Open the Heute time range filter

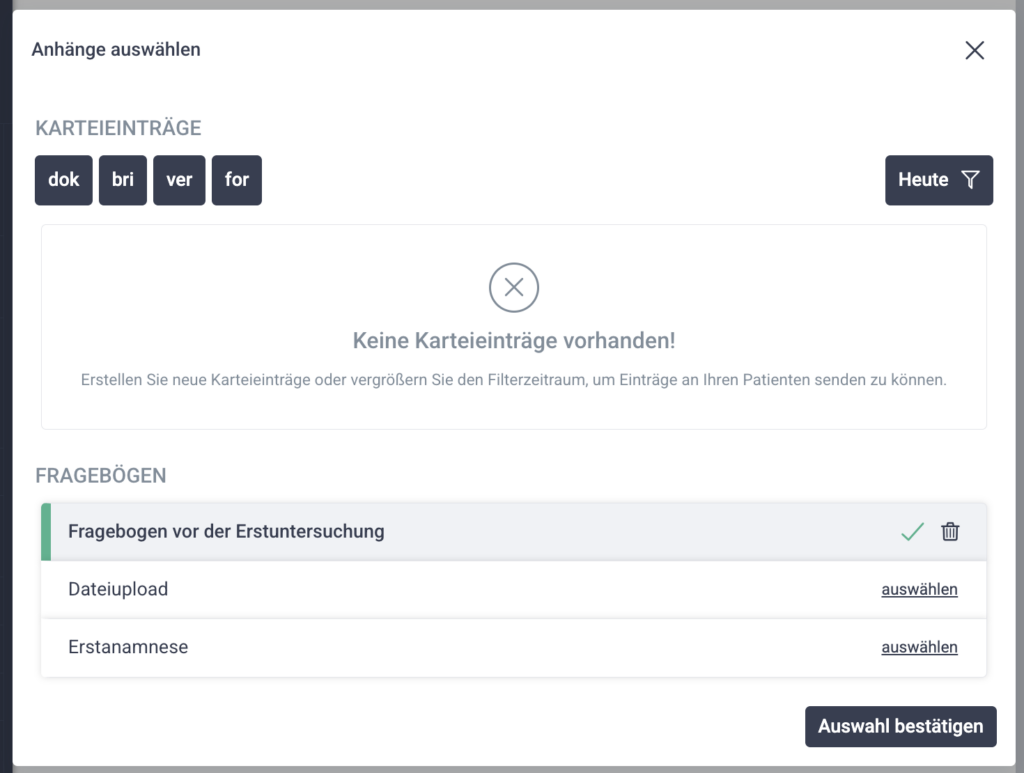(x=923, y=180)
